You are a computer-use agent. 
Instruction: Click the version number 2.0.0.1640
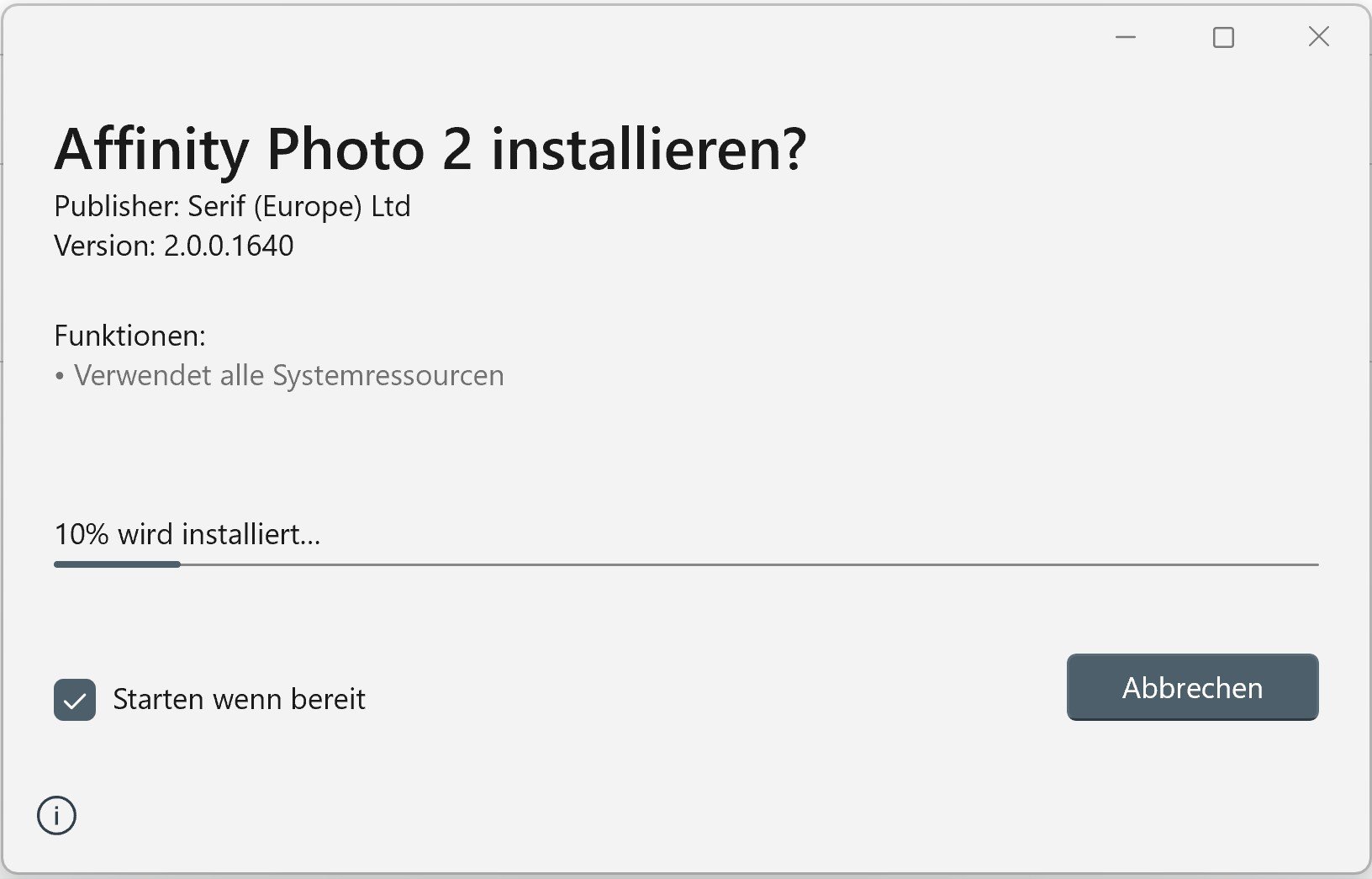pyautogui.click(x=229, y=246)
